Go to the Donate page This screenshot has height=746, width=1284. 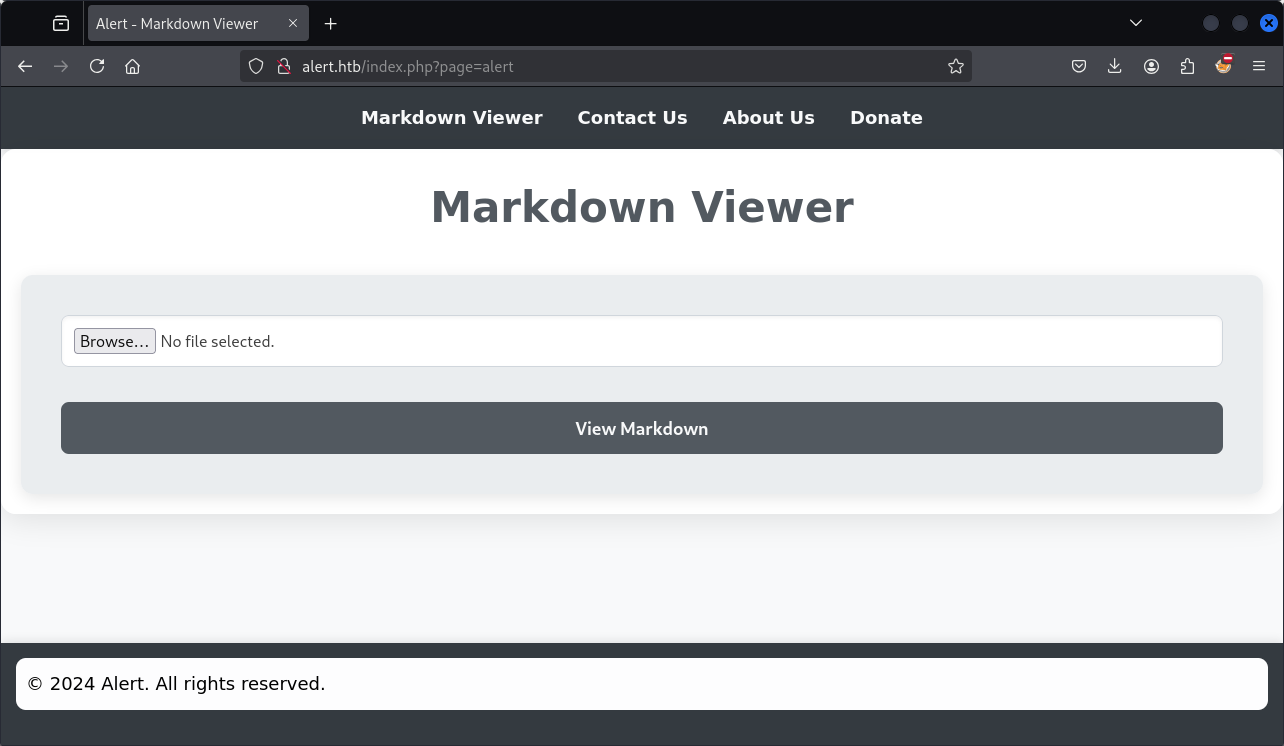tap(886, 118)
